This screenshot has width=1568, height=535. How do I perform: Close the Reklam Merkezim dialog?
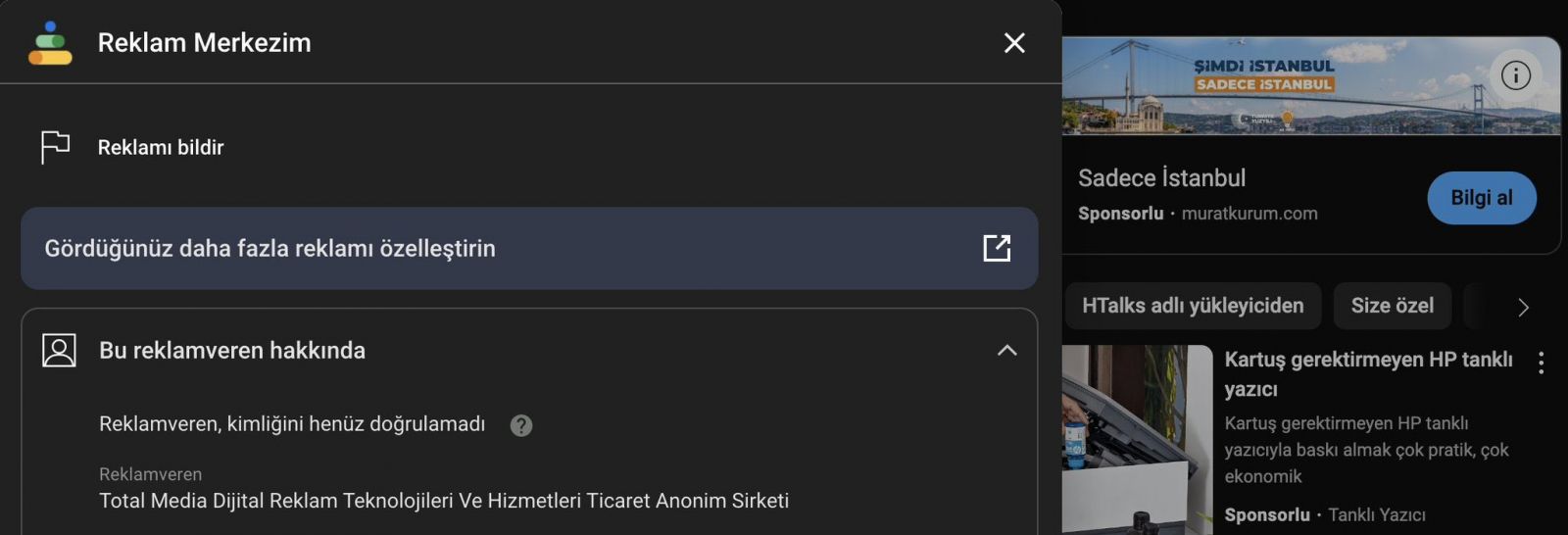point(1014,43)
